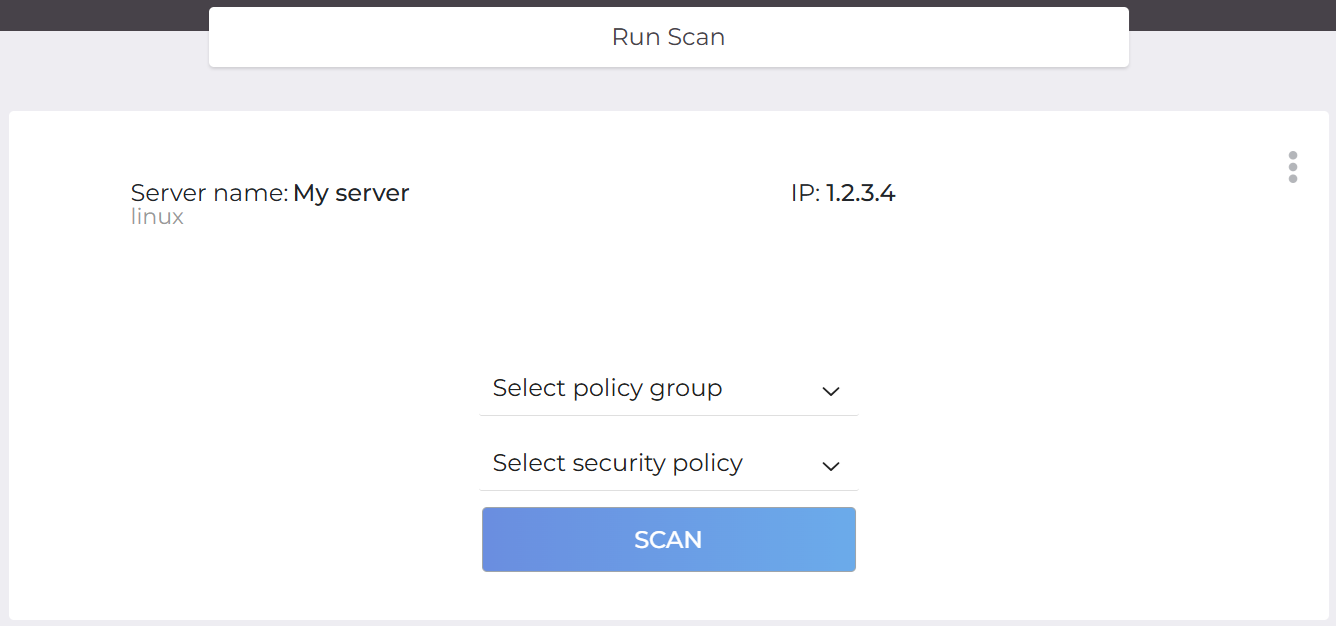Click the underline below Select policy group
Image resolution: width=1336 pixels, height=626 pixels.
point(668,415)
